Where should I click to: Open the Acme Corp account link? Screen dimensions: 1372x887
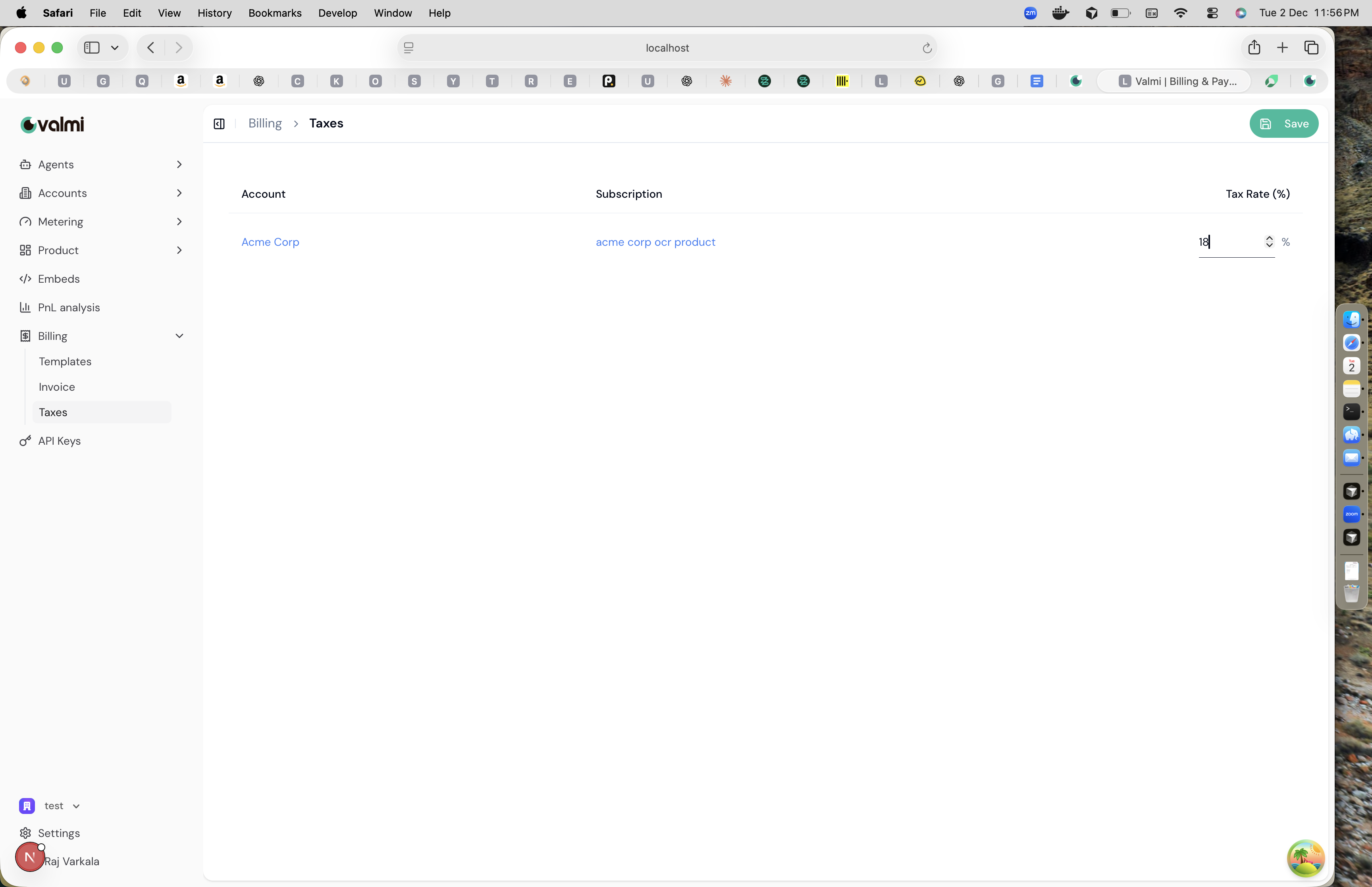pyautogui.click(x=270, y=242)
